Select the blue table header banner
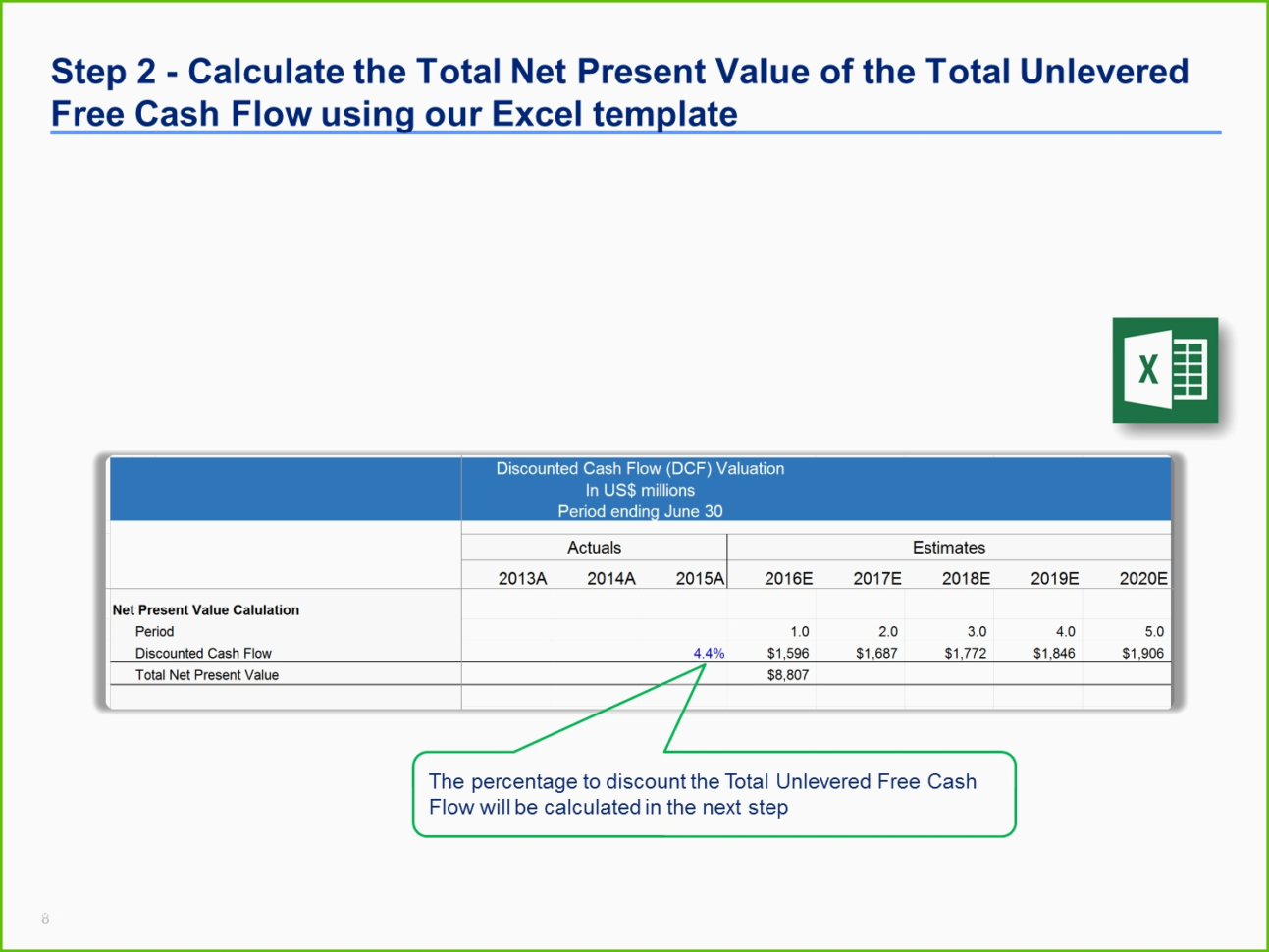Image resolution: width=1269 pixels, height=952 pixels. [x=640, y=489]
